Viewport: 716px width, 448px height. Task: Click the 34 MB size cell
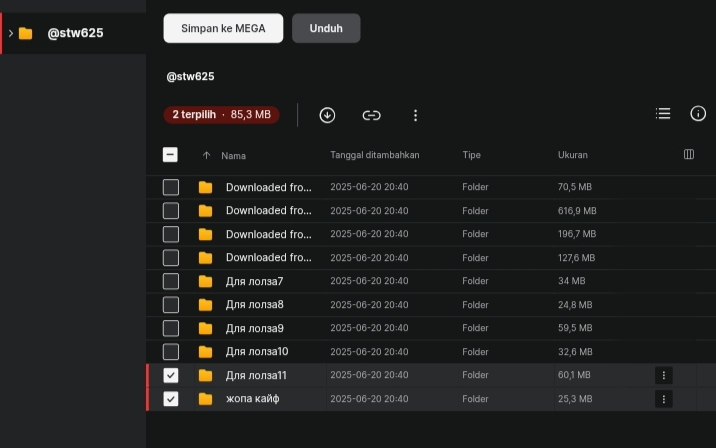click(x=571, y=281)
